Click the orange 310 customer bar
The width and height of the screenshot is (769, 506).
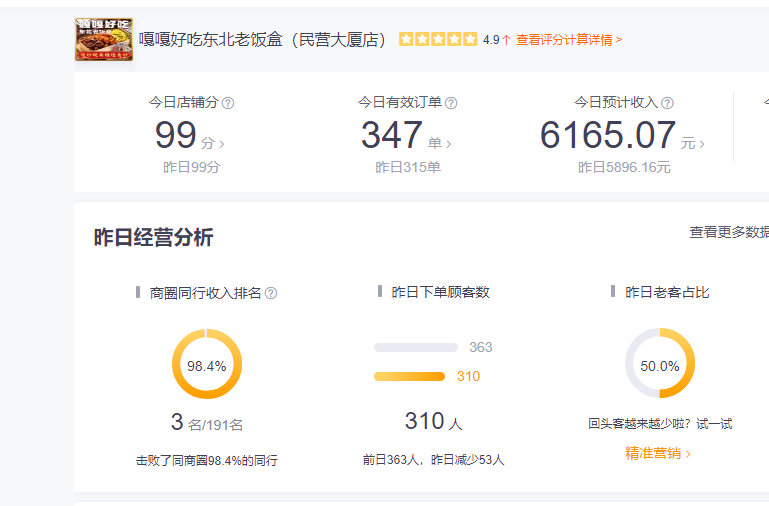(409, 377)
